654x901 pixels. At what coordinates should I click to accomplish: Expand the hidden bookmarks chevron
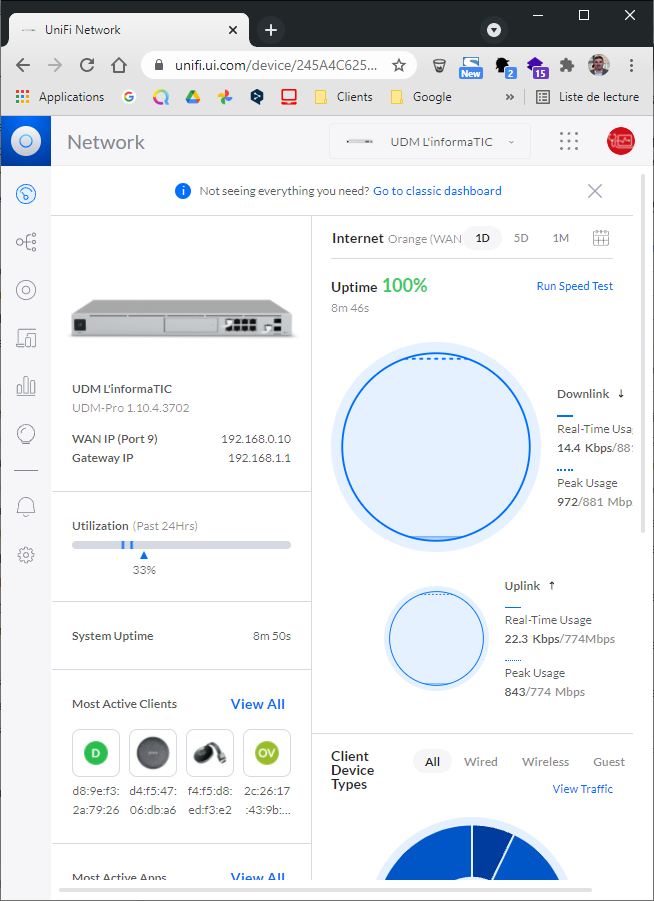pos(510,97)
